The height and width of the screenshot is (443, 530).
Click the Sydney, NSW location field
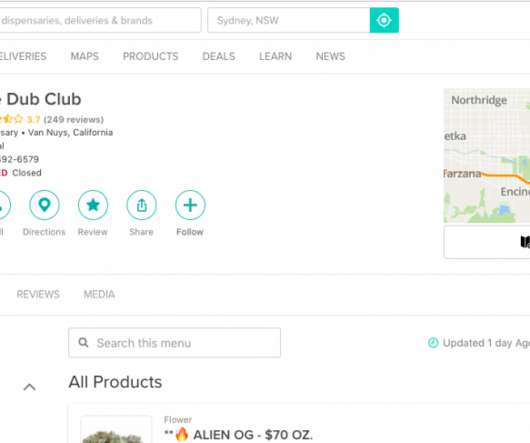click(289, 20)
